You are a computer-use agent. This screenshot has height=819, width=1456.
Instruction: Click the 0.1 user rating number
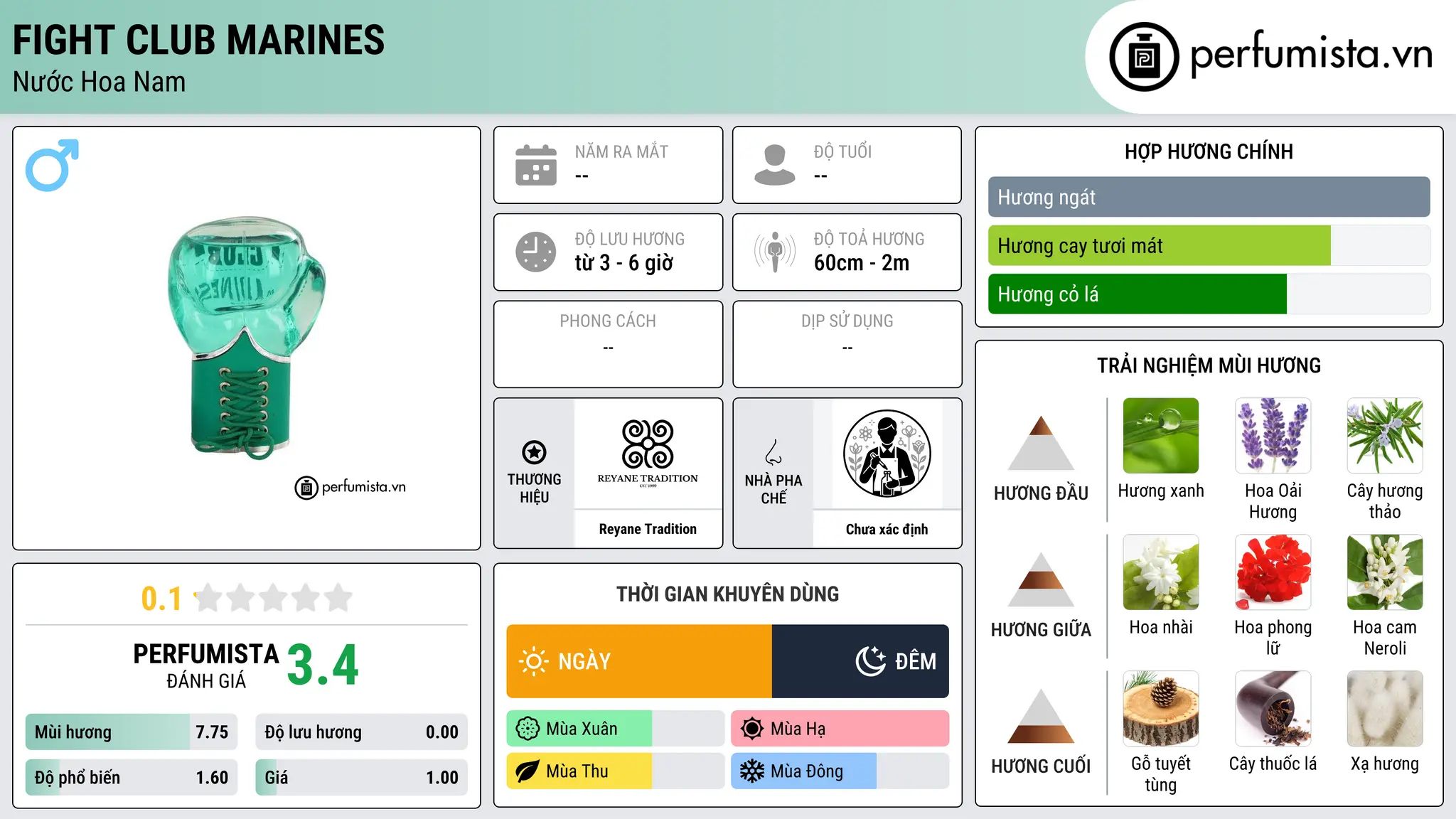point(161,599)
